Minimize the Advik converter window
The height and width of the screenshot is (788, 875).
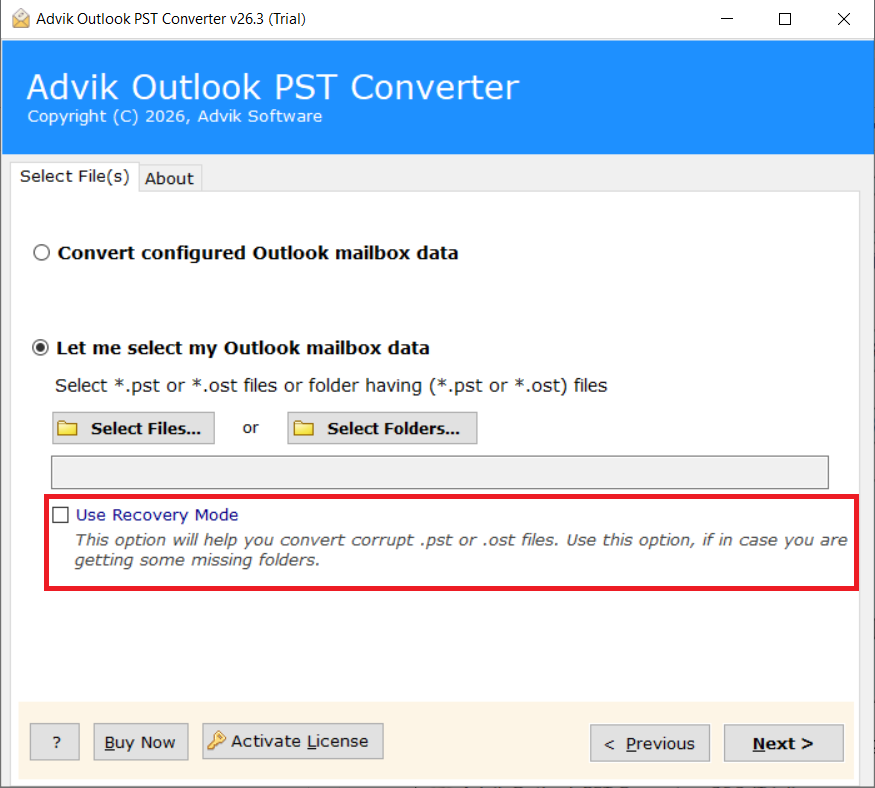click(x=738, y=19)
